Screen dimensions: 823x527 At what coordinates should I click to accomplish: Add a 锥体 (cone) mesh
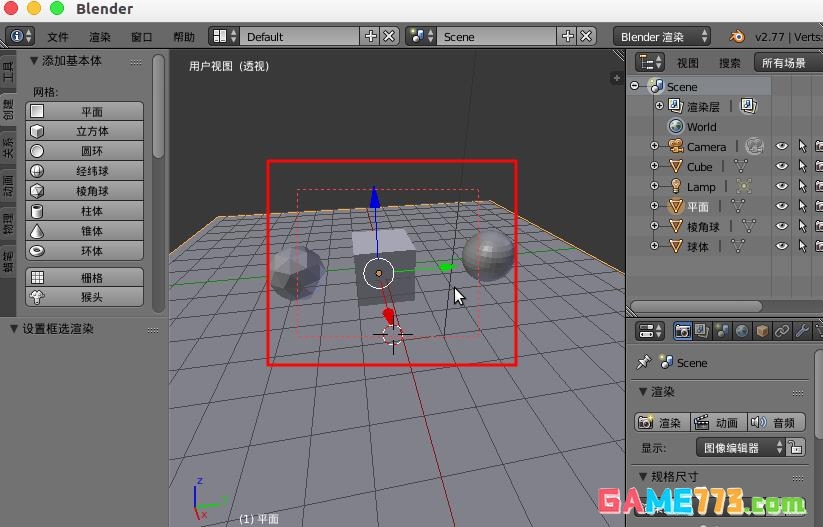click(x=85, y=231)
